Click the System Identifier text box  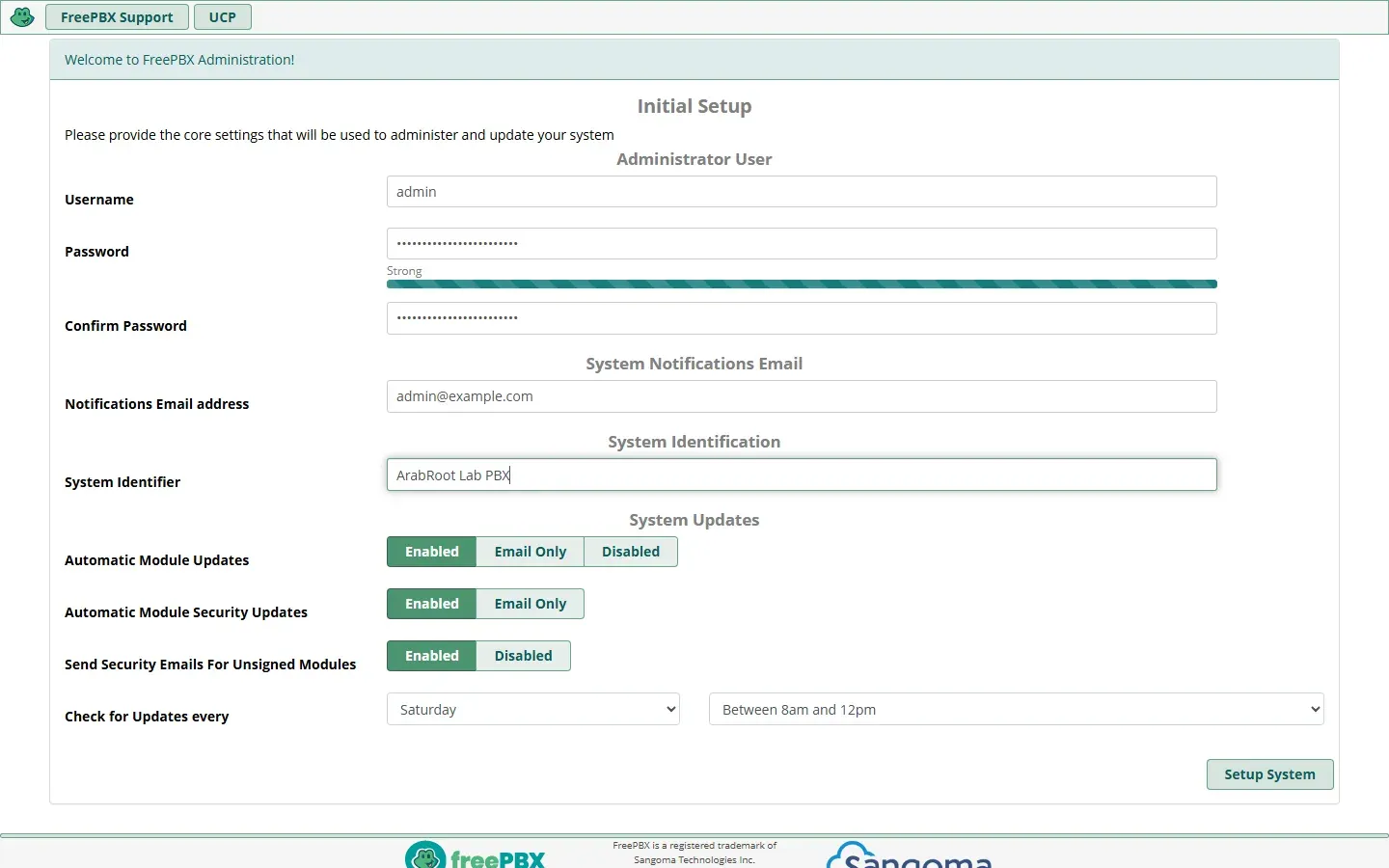tap(802, 475)
